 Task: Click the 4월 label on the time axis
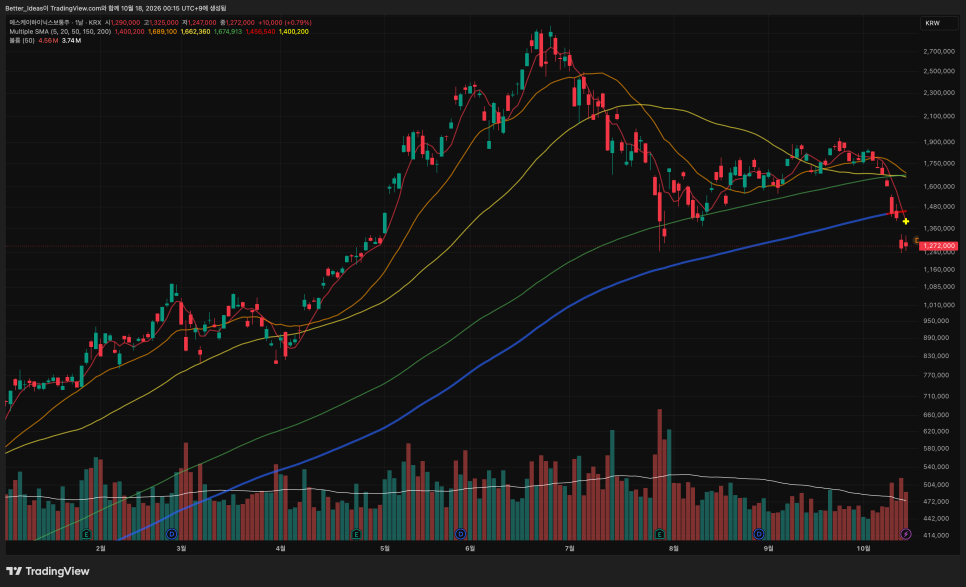pos(280,548)
